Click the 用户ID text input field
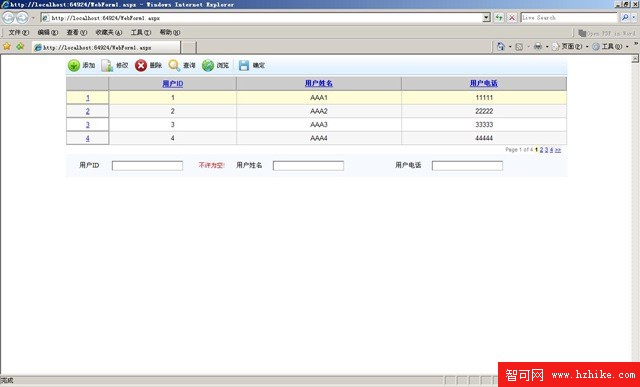640x387 pixels. coord(147,165)
